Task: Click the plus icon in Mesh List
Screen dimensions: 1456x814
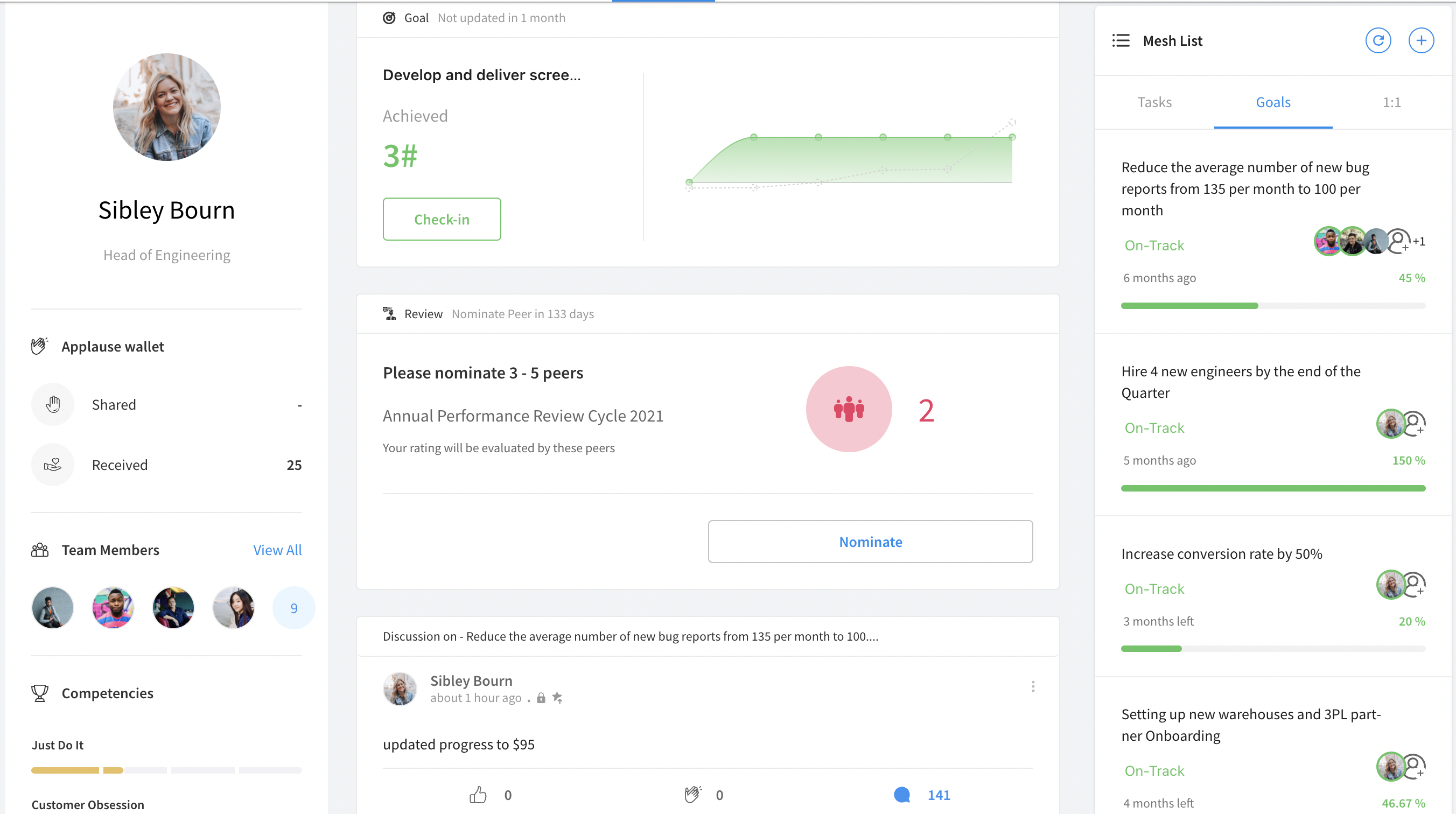Action: point(1420,41)
